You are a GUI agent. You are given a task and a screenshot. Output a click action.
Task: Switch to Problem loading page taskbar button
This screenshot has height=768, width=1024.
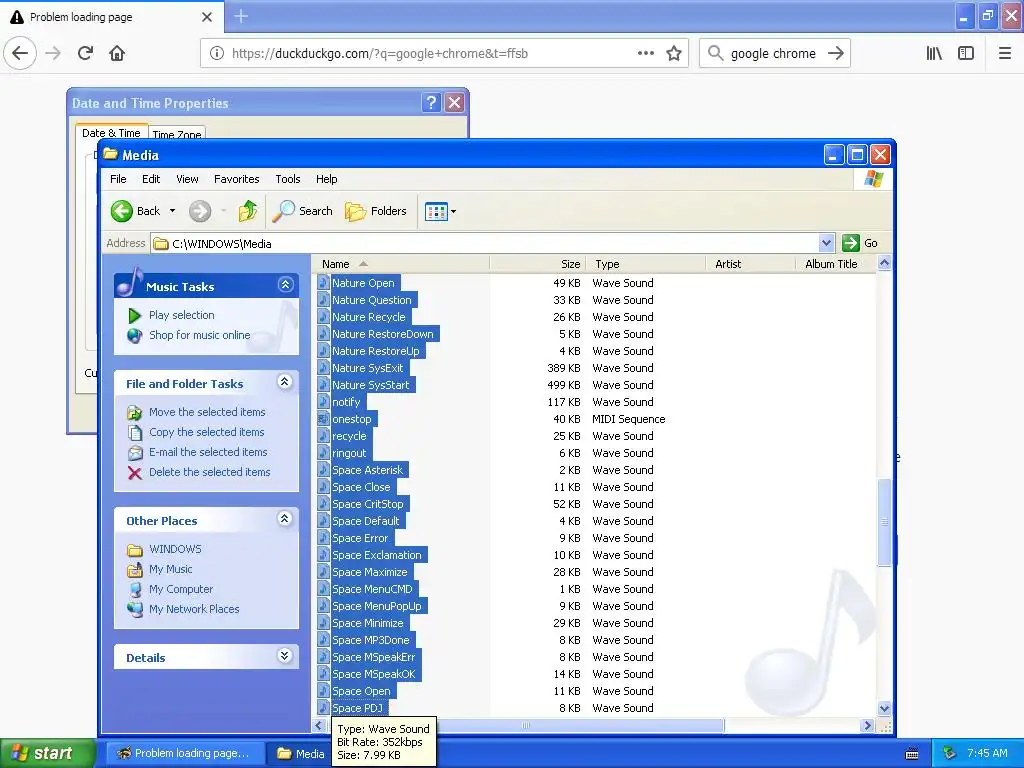tap(183, 753)
